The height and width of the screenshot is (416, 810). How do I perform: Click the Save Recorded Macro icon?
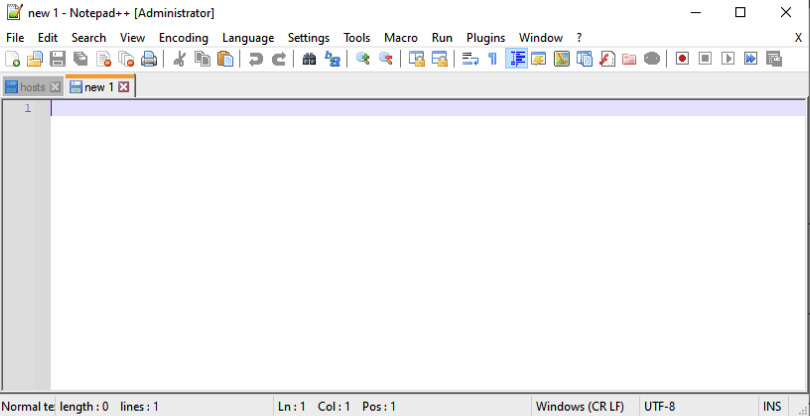773,59
